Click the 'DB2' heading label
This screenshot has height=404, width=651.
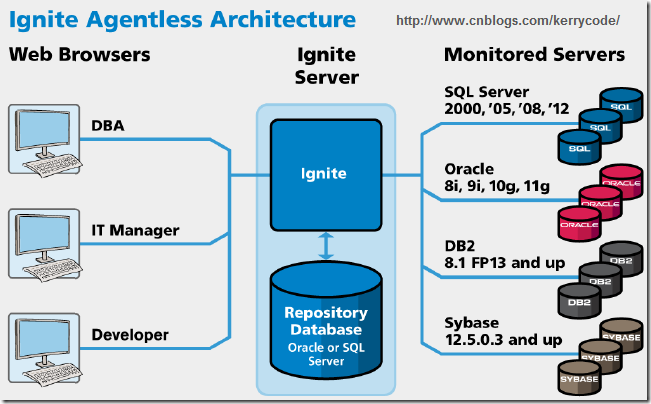pyautogui.click(x=460, y=246)
